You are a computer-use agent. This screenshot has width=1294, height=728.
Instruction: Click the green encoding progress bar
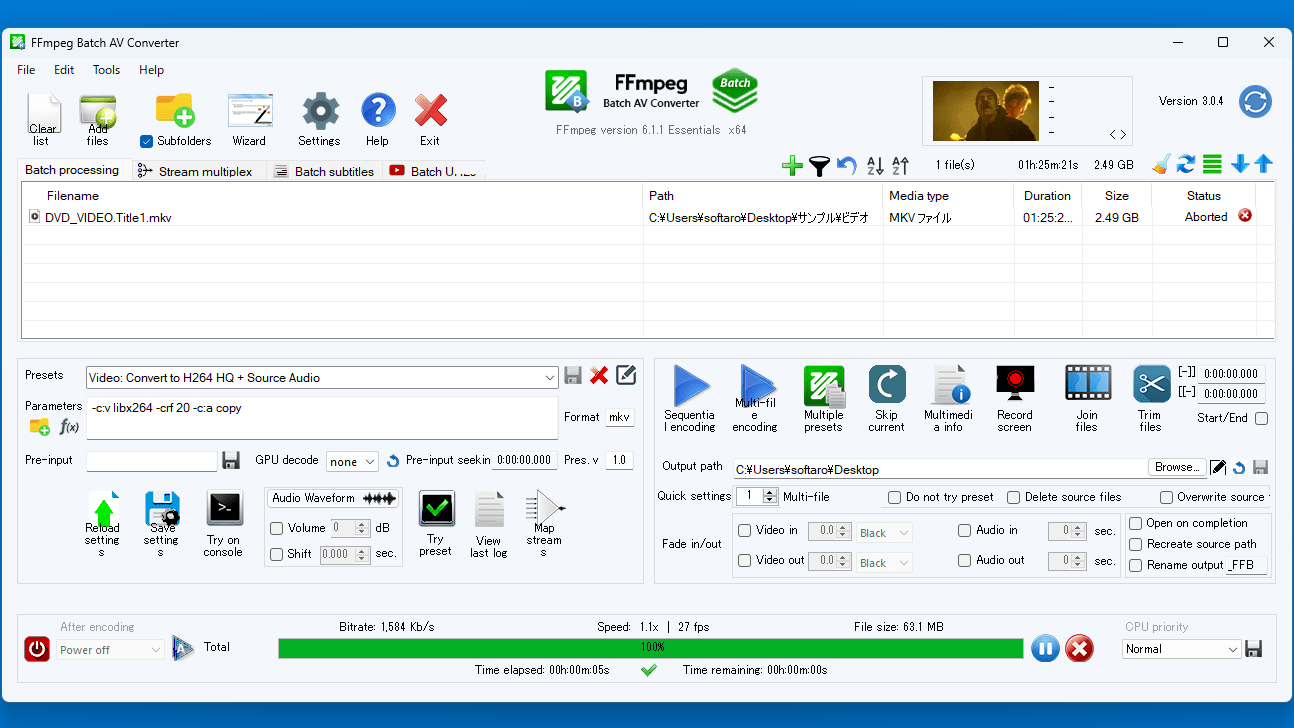[x=651, y=648]
